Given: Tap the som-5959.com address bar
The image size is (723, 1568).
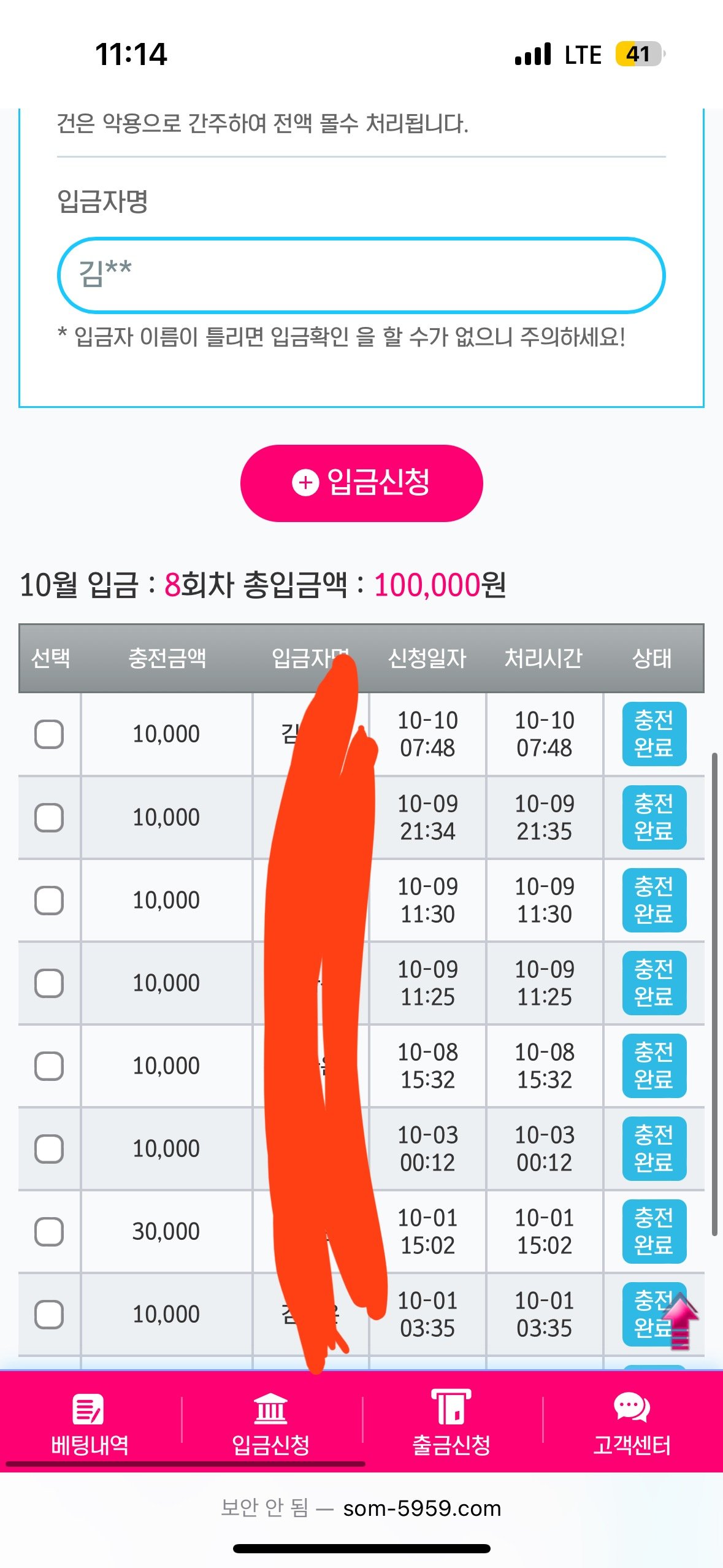Looking at the screenshot, I should tap(422, 1508).
